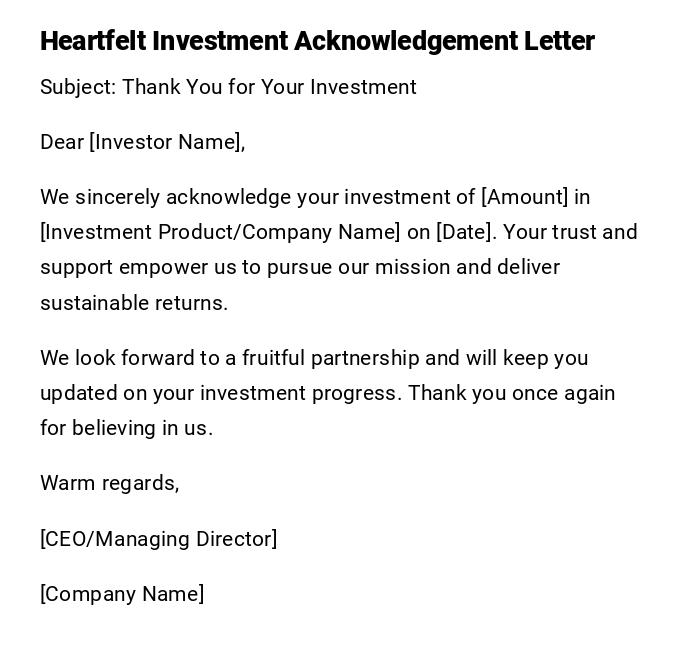This screenshot has height=656, width=700.
Task: Select the [Amount] placeholder
Action: point(525,197)
